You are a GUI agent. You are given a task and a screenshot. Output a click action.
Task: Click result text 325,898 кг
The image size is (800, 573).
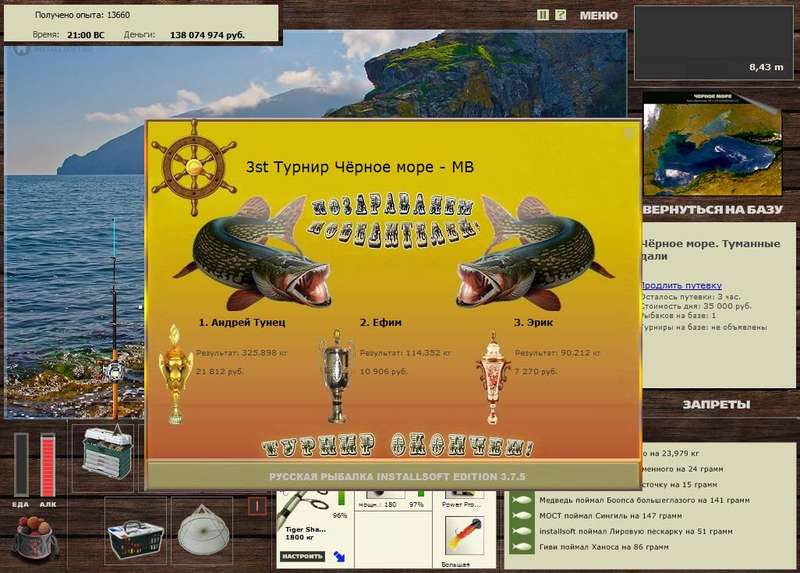(x=242, y=353)
